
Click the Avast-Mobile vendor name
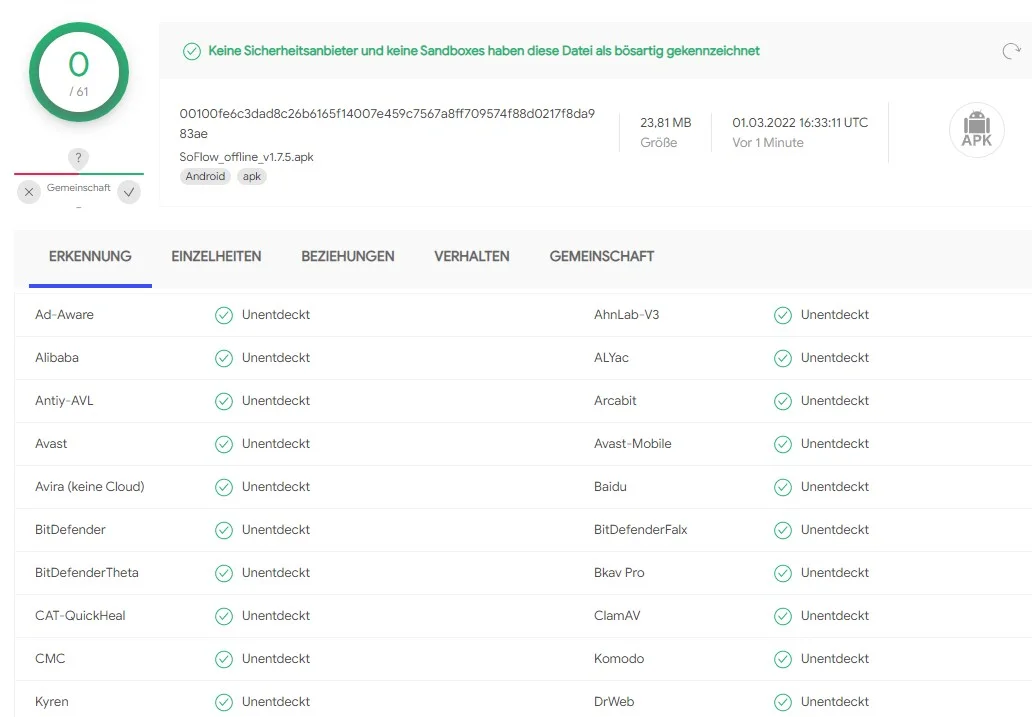point(632,444)
